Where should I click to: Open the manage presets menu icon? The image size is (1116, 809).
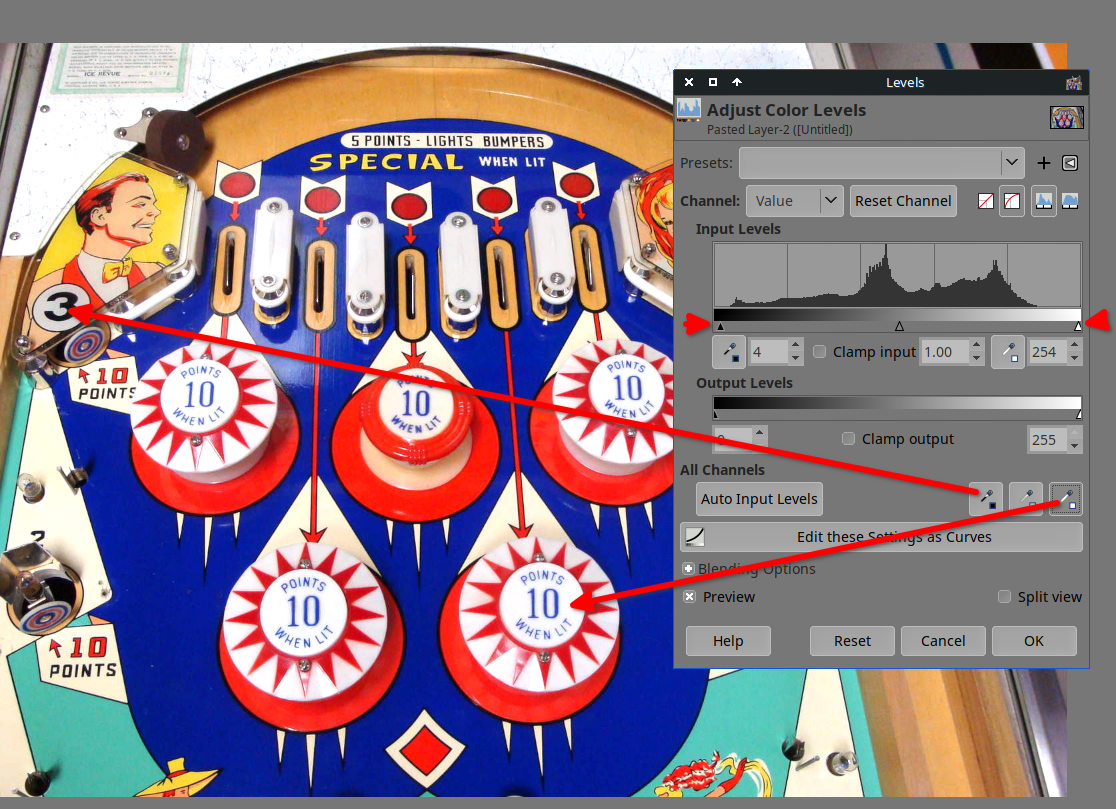[1070, 163]
